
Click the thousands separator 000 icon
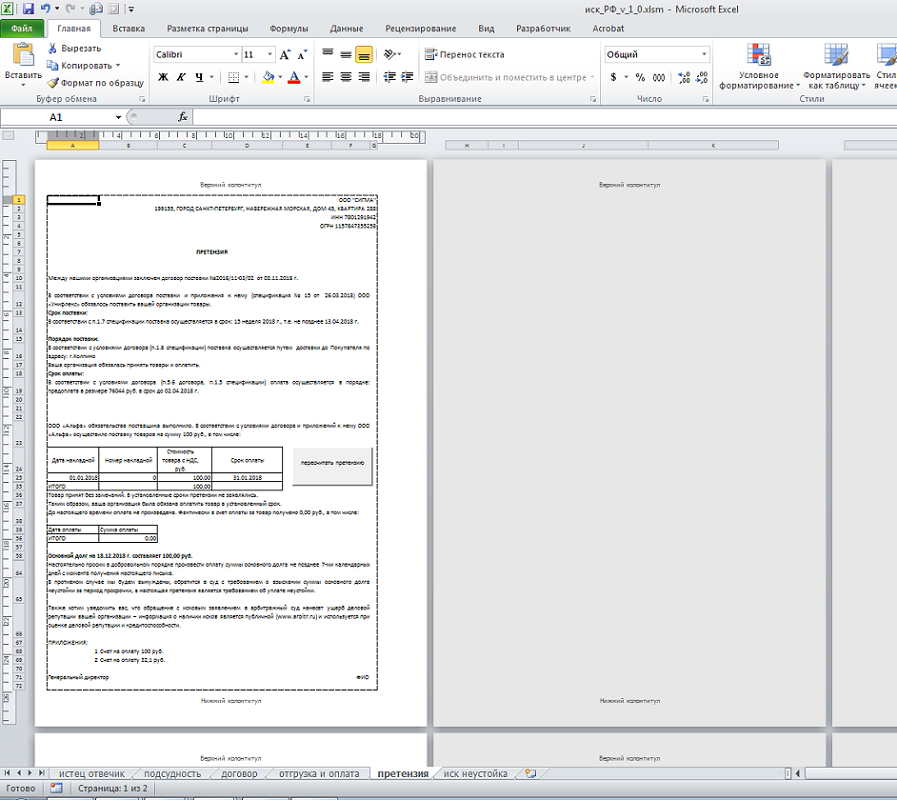658,77
